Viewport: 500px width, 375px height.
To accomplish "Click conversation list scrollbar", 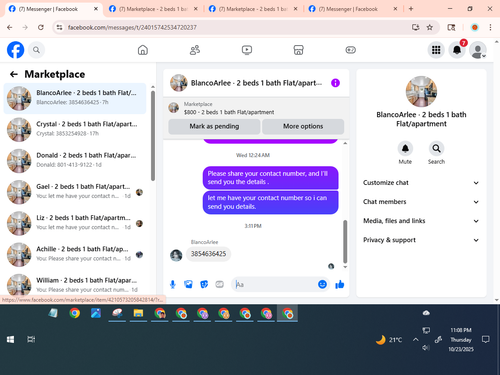I will tap(153, 136).
